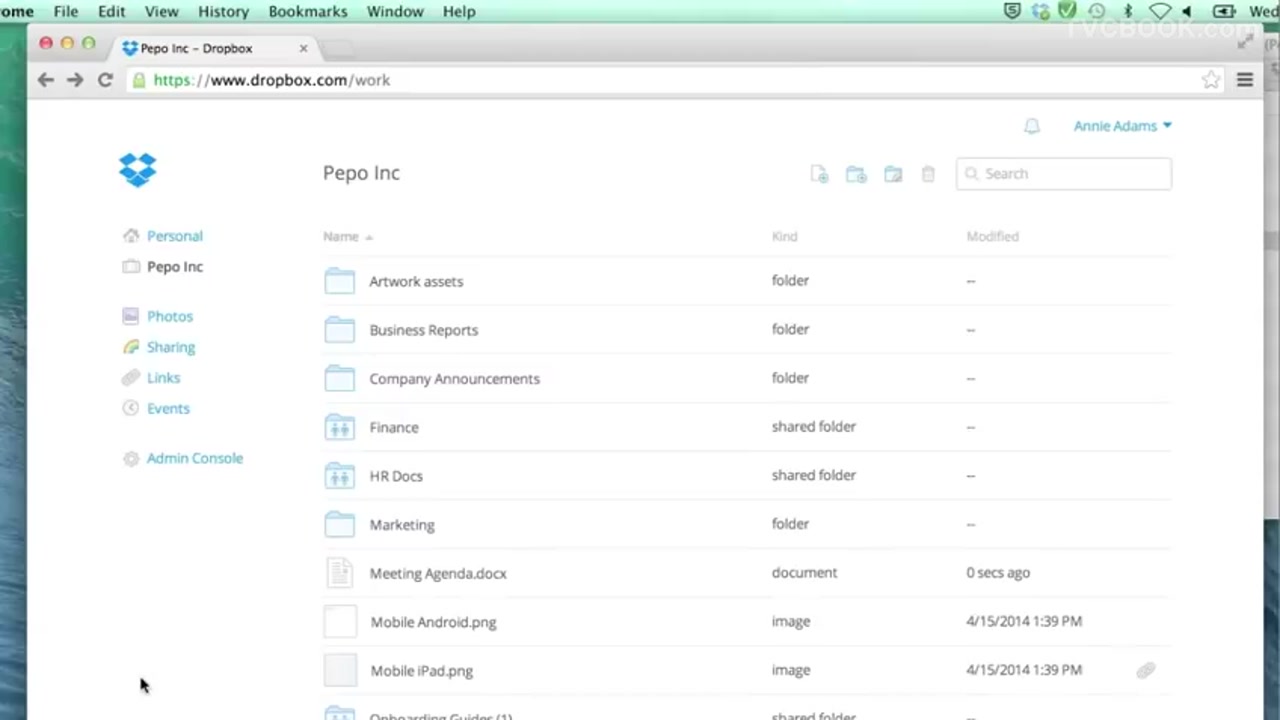
Task: Click the Photos icon in sidebar
Action: (x=131, y=316)
